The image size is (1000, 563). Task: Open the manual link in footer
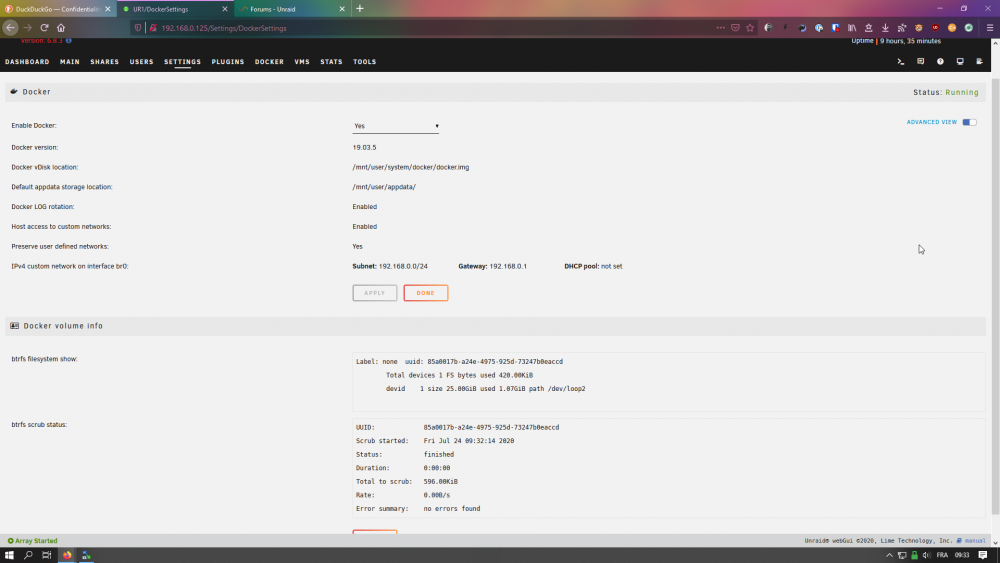(971, 541)
